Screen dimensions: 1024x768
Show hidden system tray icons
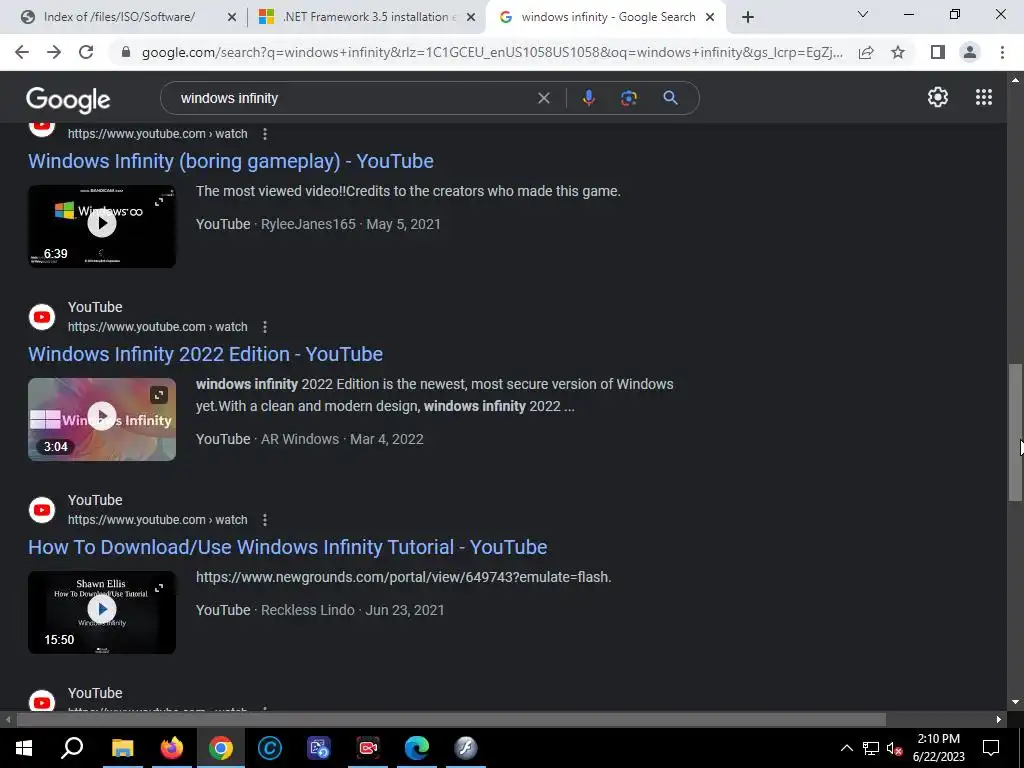pyautogui.click(x=846, y=748)
